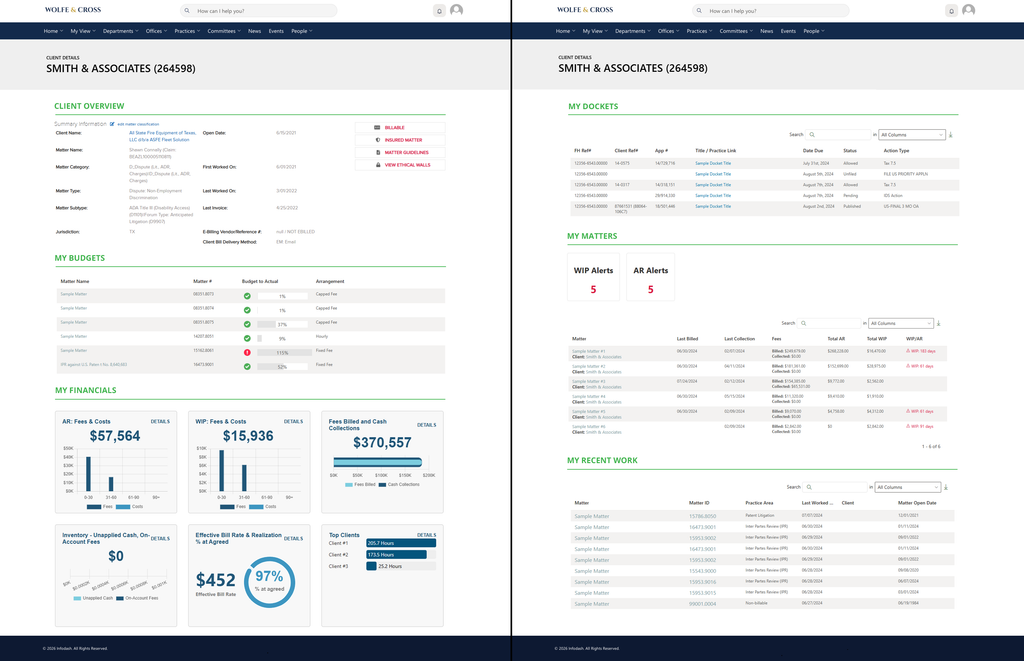Viewport: 1024px width, 661px height.
Task: Open Details for Top Clients panel
Action: tap(426, 535)
